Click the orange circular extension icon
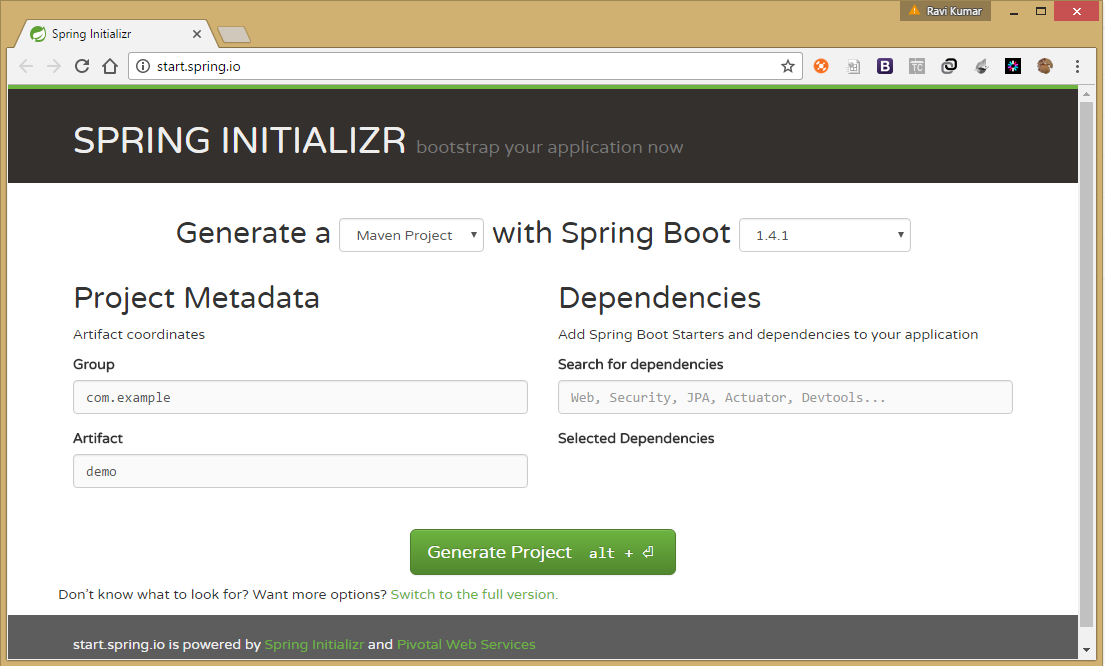 point(821,66)
